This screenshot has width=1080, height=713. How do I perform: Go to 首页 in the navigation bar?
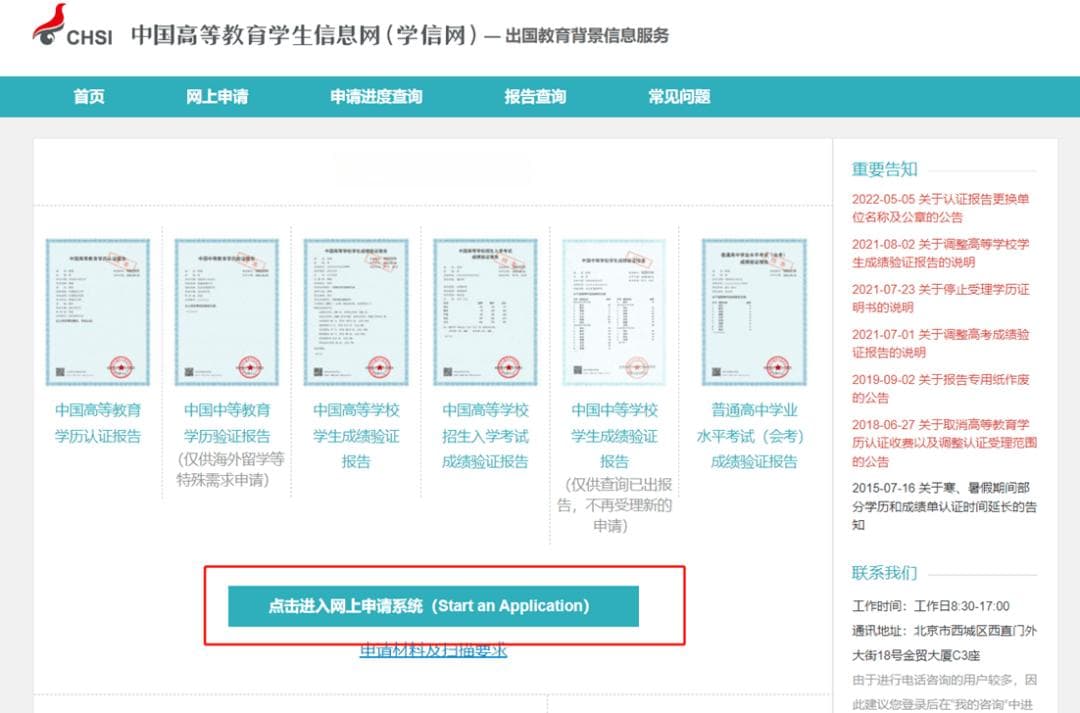pos(89,96)
